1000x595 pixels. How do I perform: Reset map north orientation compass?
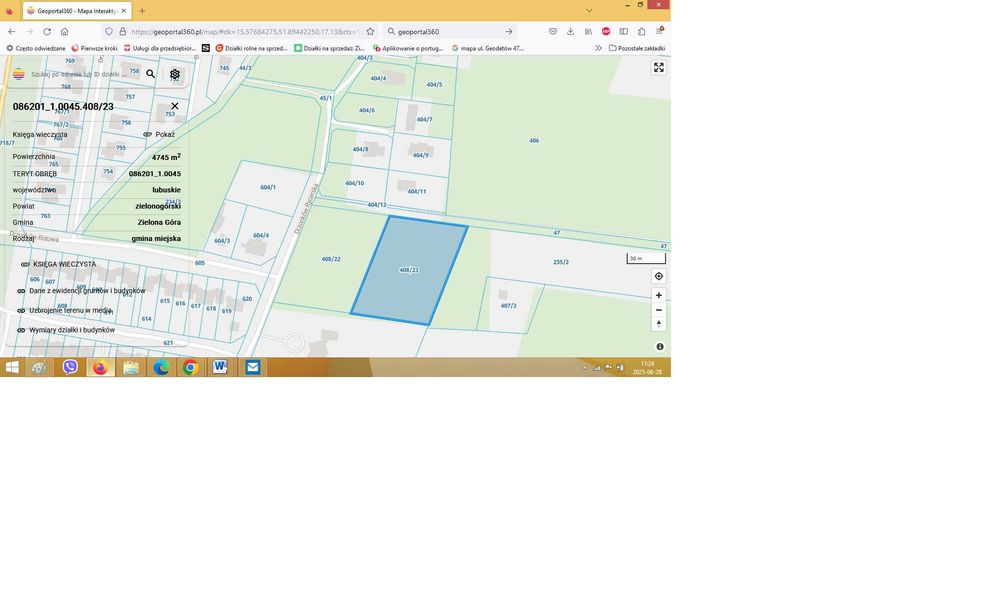659,324
